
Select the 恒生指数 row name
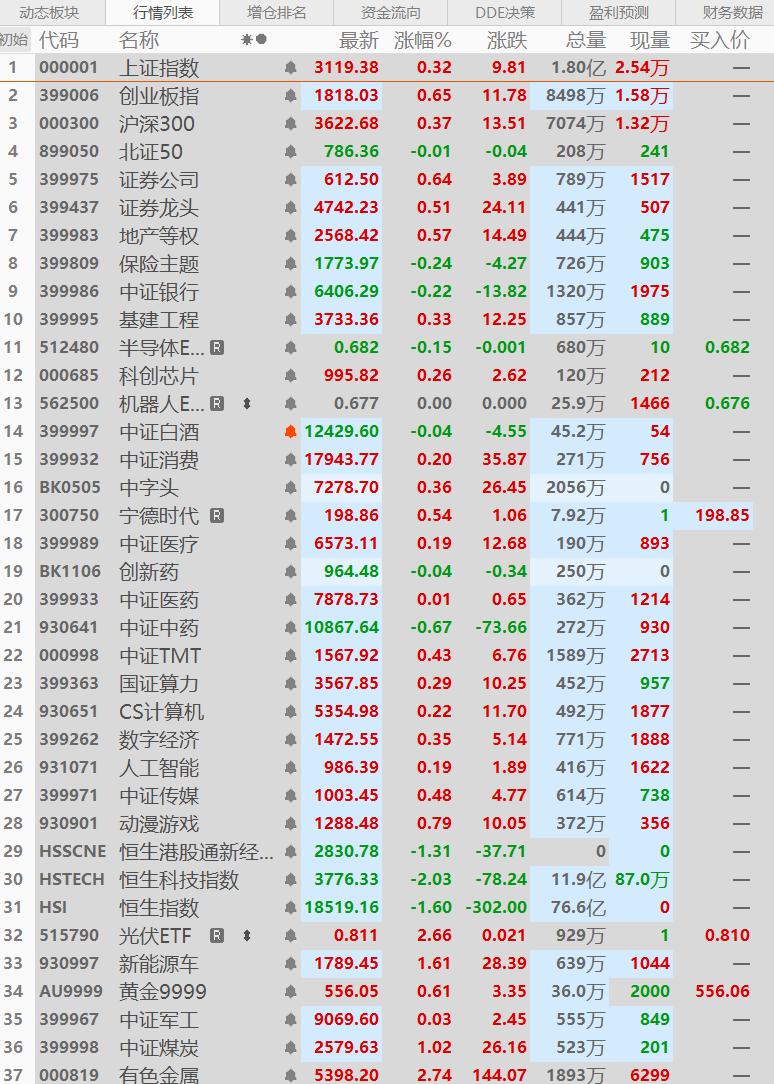159,908
